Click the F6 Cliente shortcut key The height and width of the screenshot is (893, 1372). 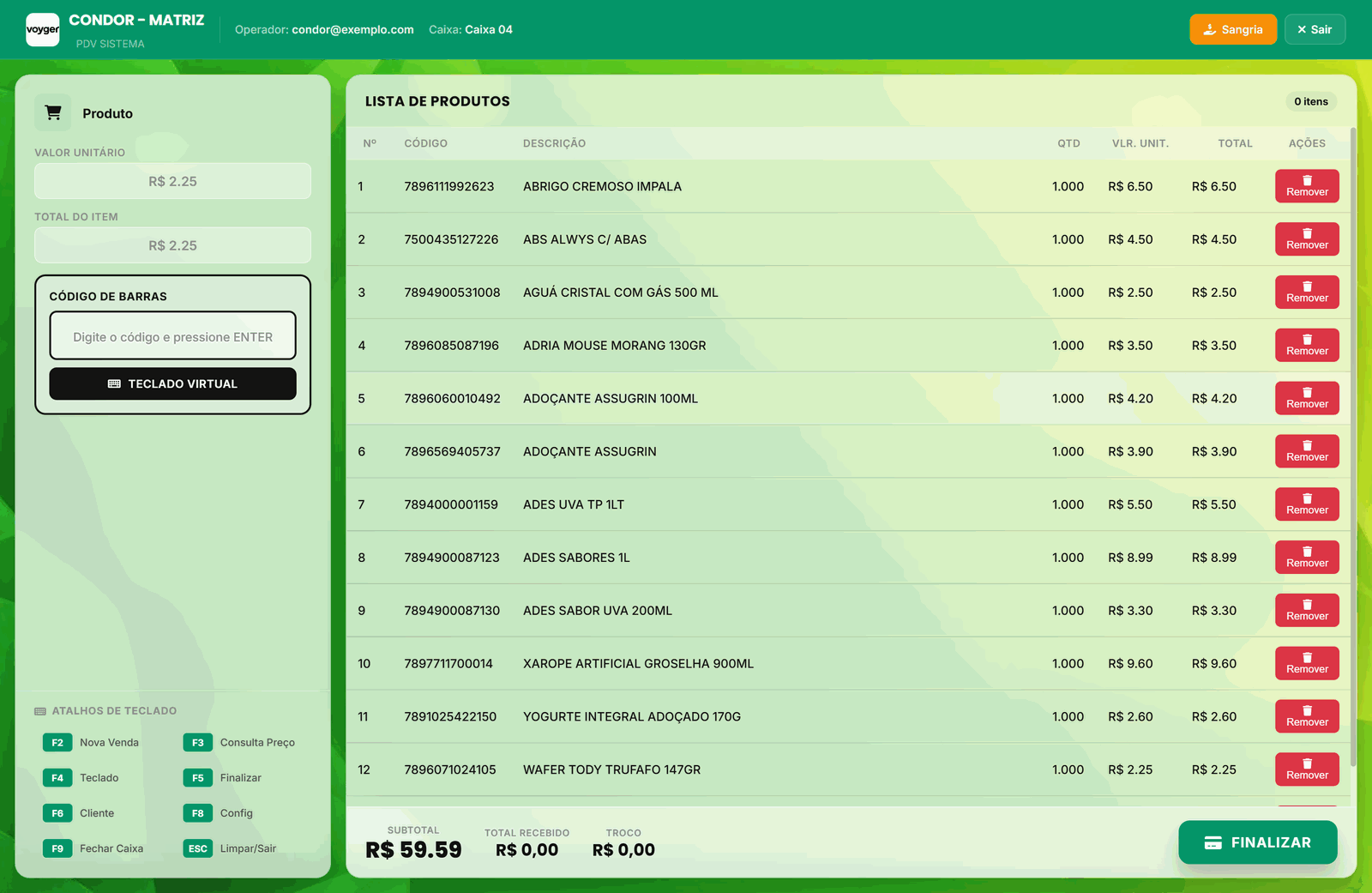(57, 813)
